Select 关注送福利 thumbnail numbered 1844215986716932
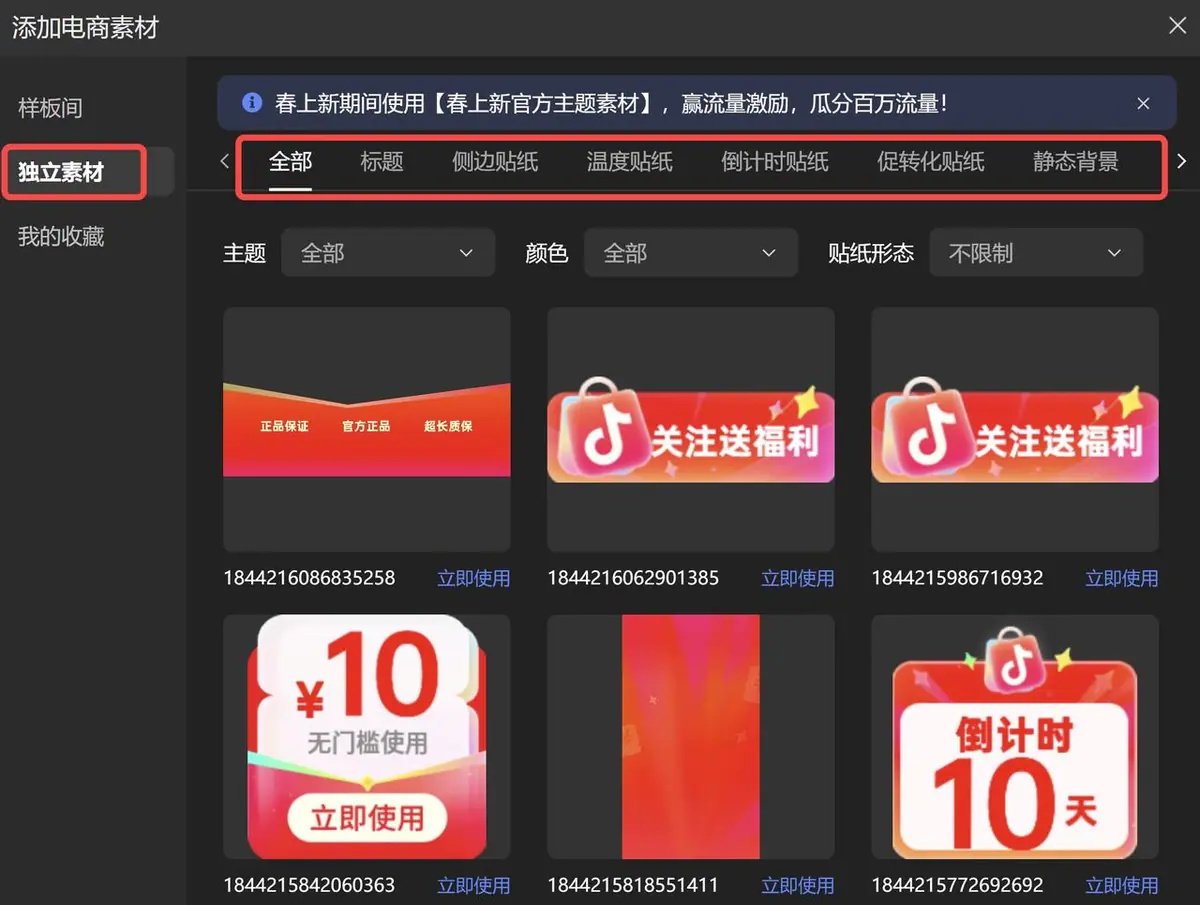Viewport: 1200px width, 905px height. tap(1015, 429)
